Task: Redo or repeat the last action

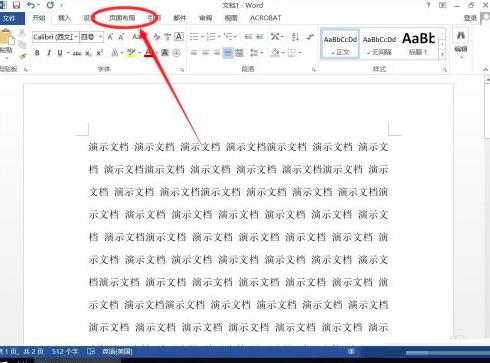Action: (50, 5)
